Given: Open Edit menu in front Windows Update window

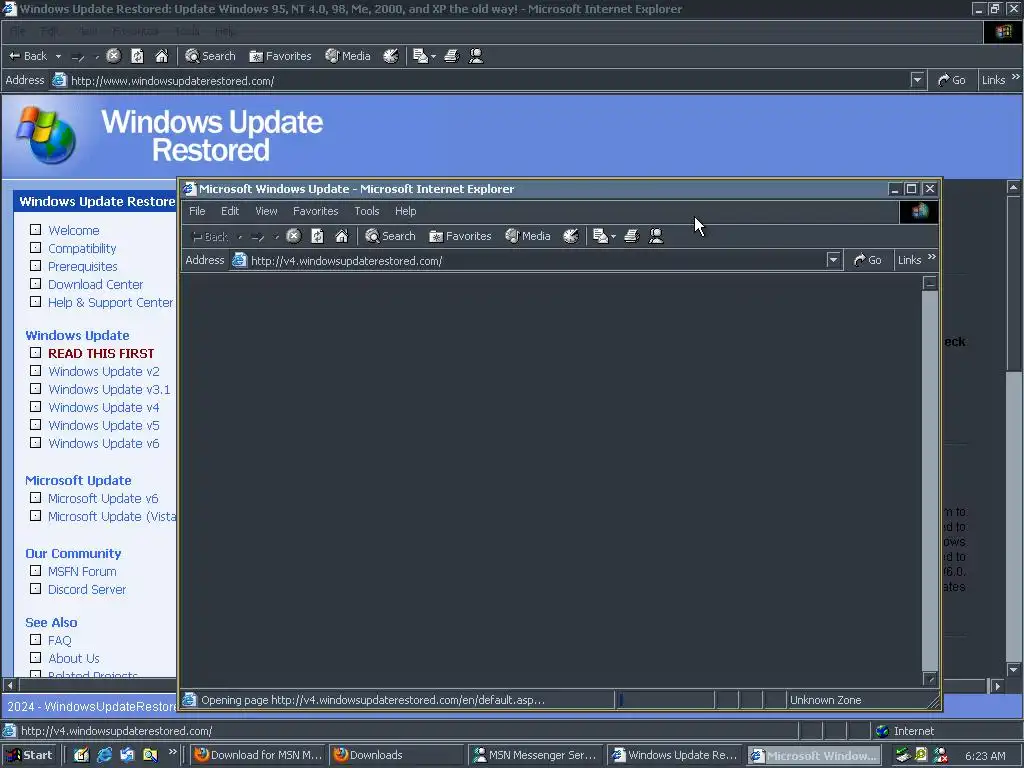Looking at the screenshot, I should click(x=230, y=211).
